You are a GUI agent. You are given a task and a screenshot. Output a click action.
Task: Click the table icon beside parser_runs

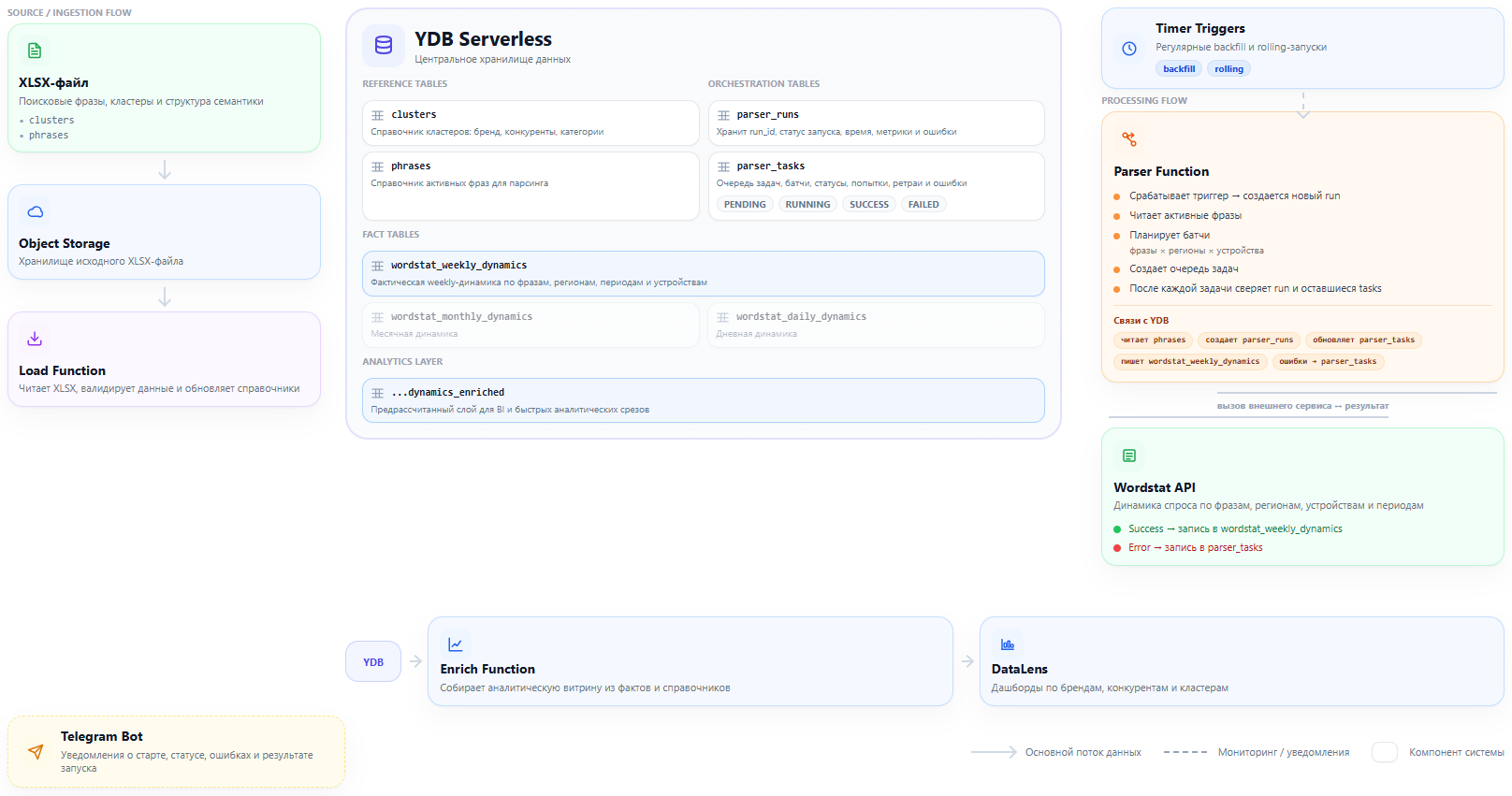[723, 115]
